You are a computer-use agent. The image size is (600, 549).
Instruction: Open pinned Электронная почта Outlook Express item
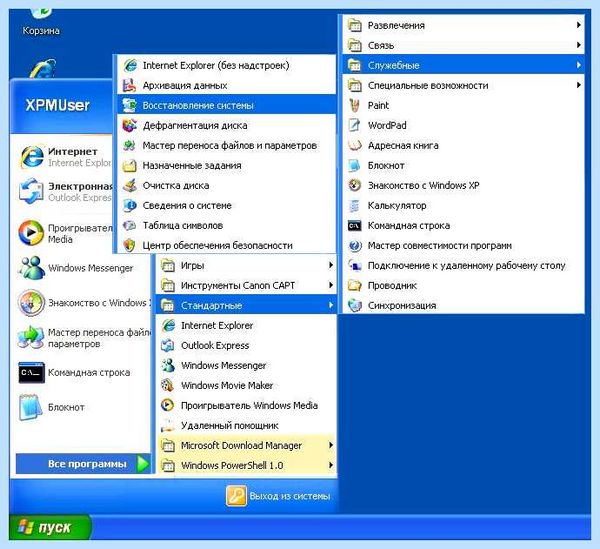tap(65, 192)
